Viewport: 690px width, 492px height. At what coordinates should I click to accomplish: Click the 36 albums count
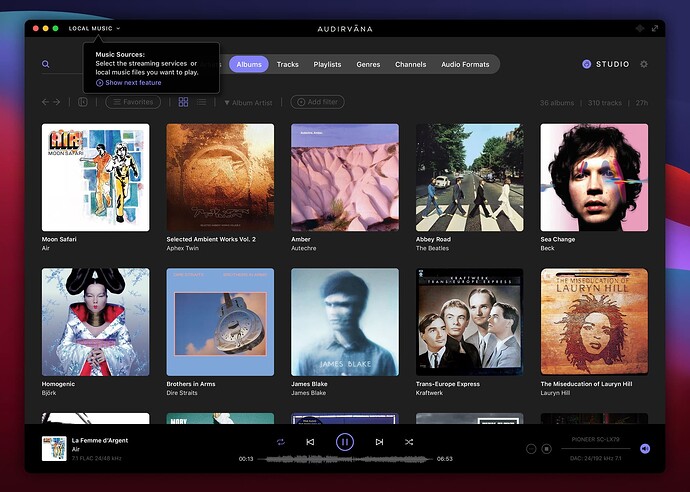tap(557, 103)
